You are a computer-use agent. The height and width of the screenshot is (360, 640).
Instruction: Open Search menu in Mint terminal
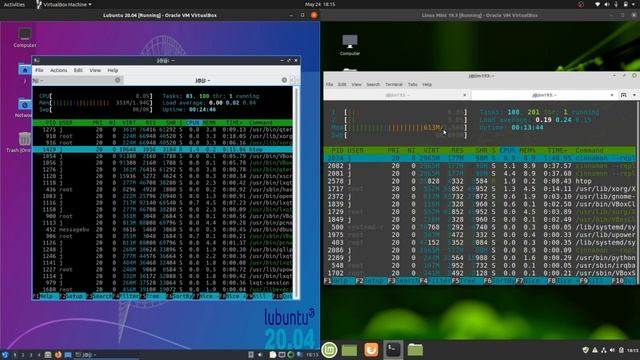[373, 84]
